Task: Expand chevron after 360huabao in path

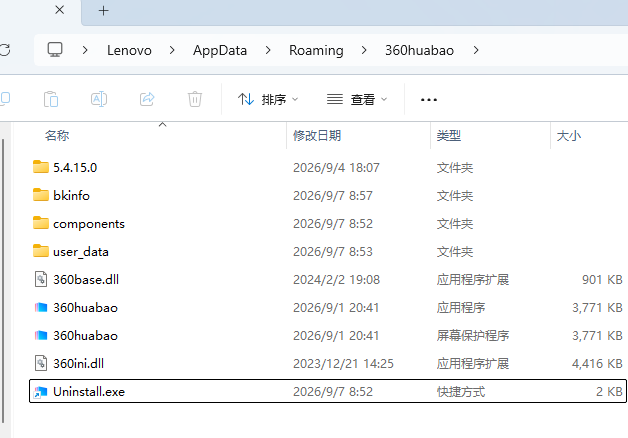Action: [476, 50]
